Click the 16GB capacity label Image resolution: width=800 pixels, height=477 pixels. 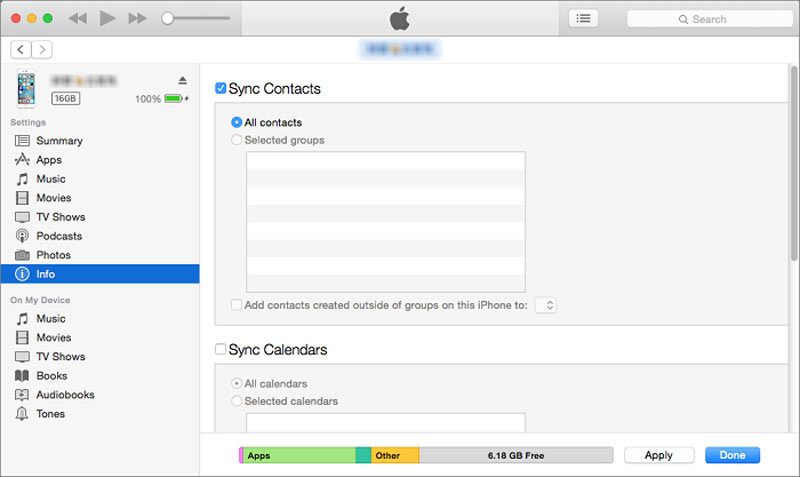(65, 98)
